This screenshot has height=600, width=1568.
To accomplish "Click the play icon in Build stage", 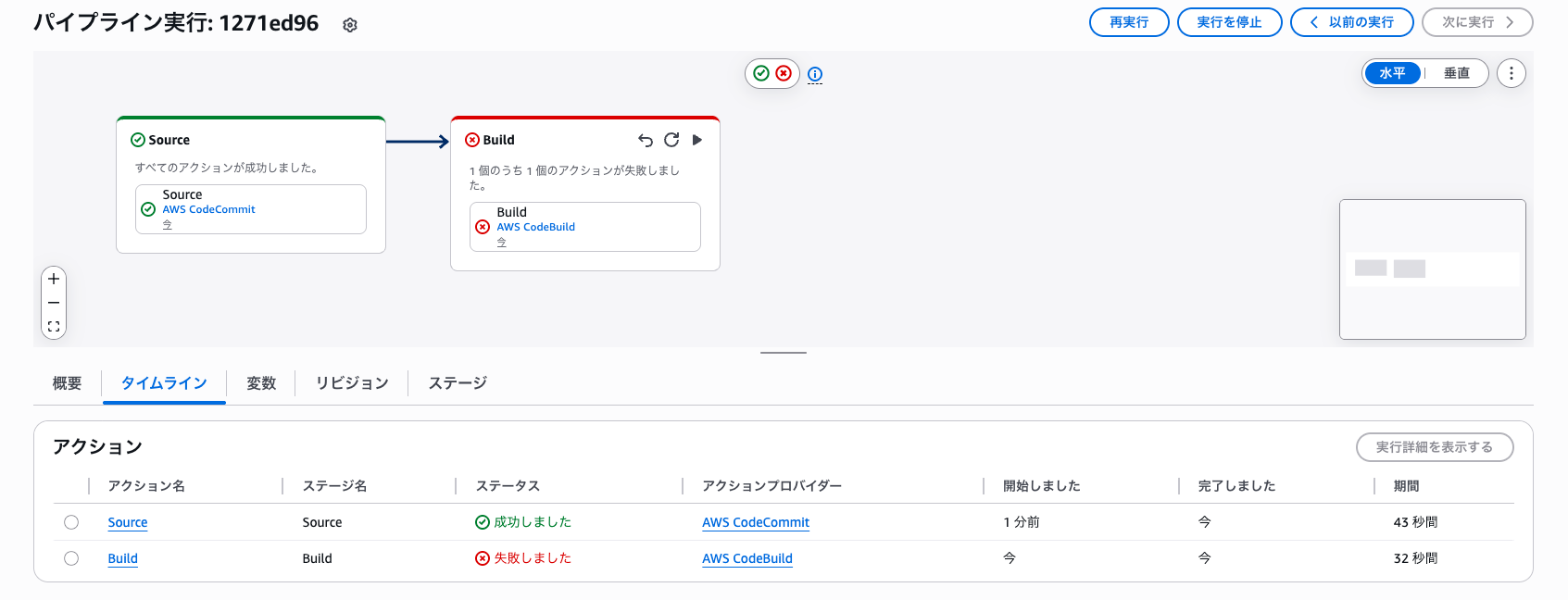I will 697,140.
